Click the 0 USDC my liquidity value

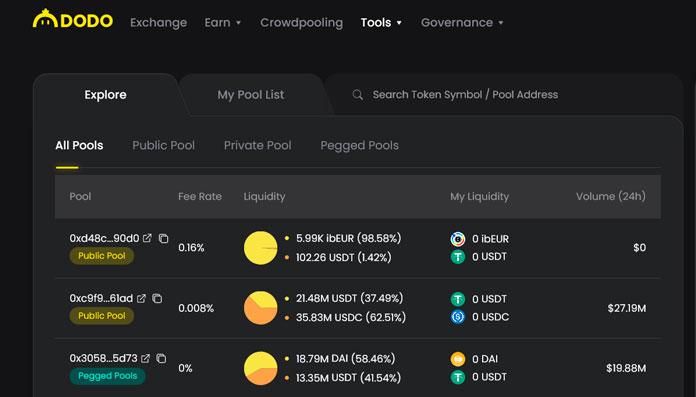click(490, 317)
